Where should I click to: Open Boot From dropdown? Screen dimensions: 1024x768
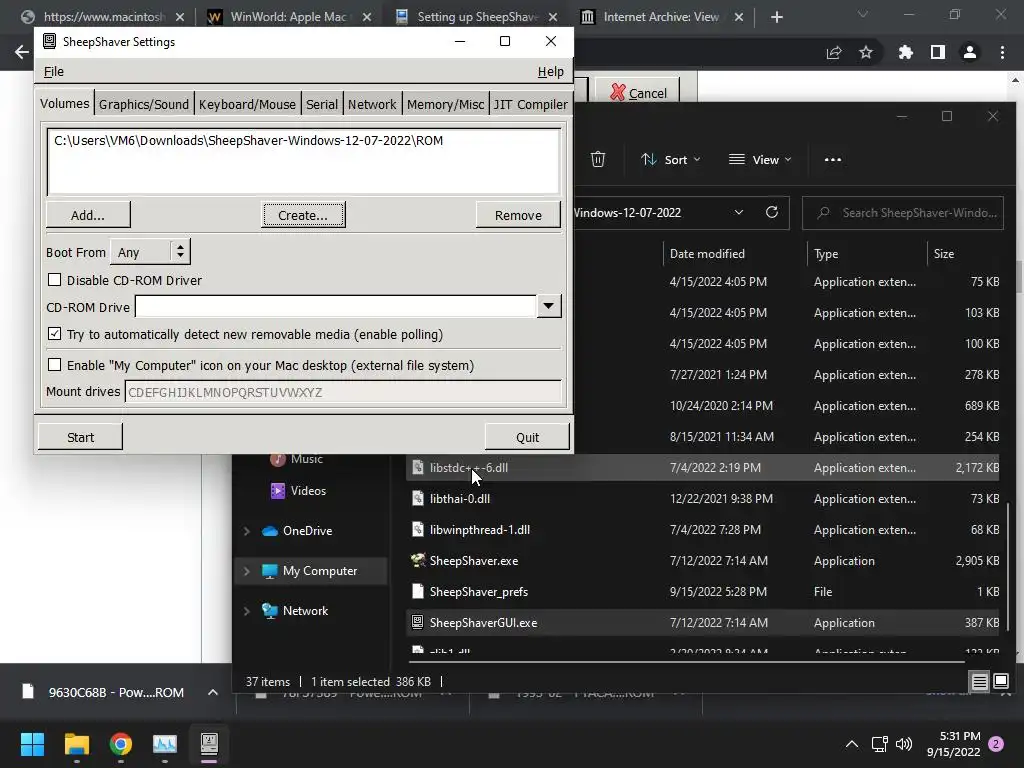coord(150,252)
